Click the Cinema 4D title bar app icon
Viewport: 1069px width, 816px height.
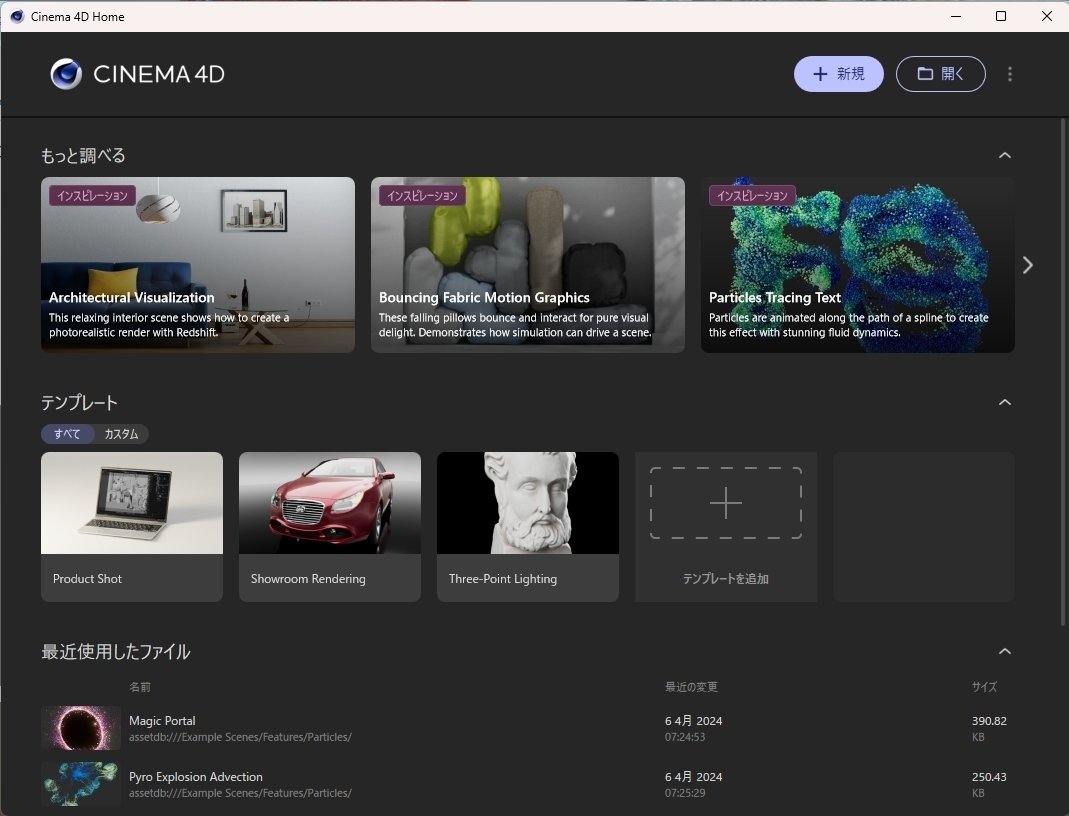coord(17,16)
